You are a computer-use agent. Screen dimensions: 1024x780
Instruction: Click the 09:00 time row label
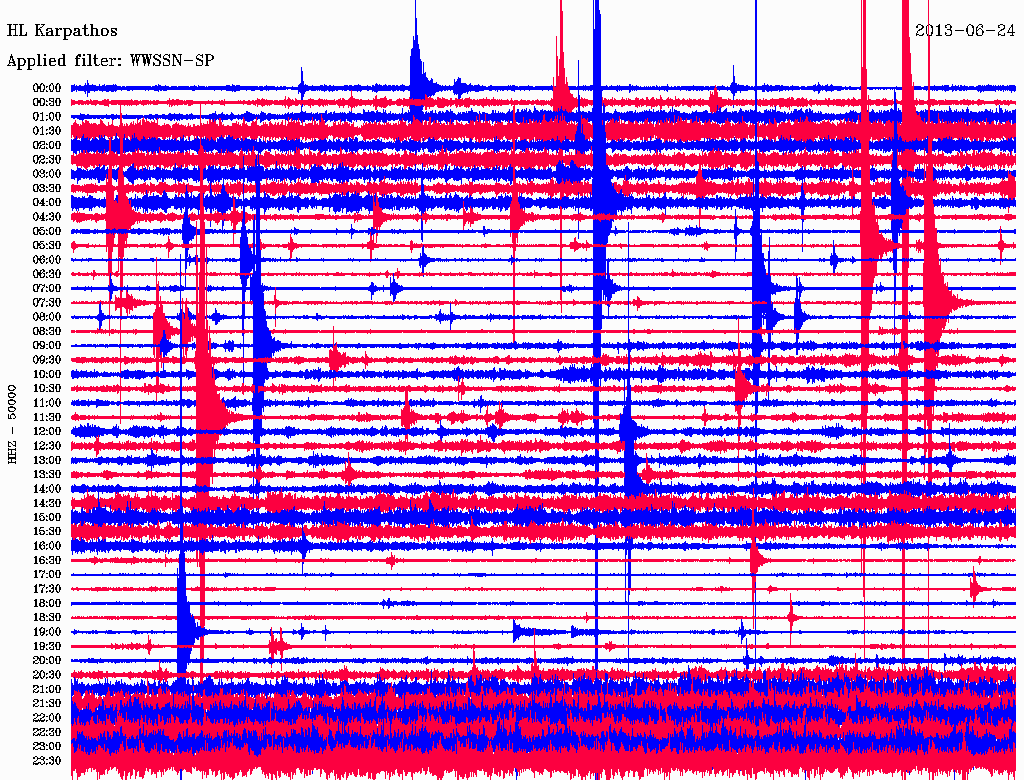tap(48, 345)
